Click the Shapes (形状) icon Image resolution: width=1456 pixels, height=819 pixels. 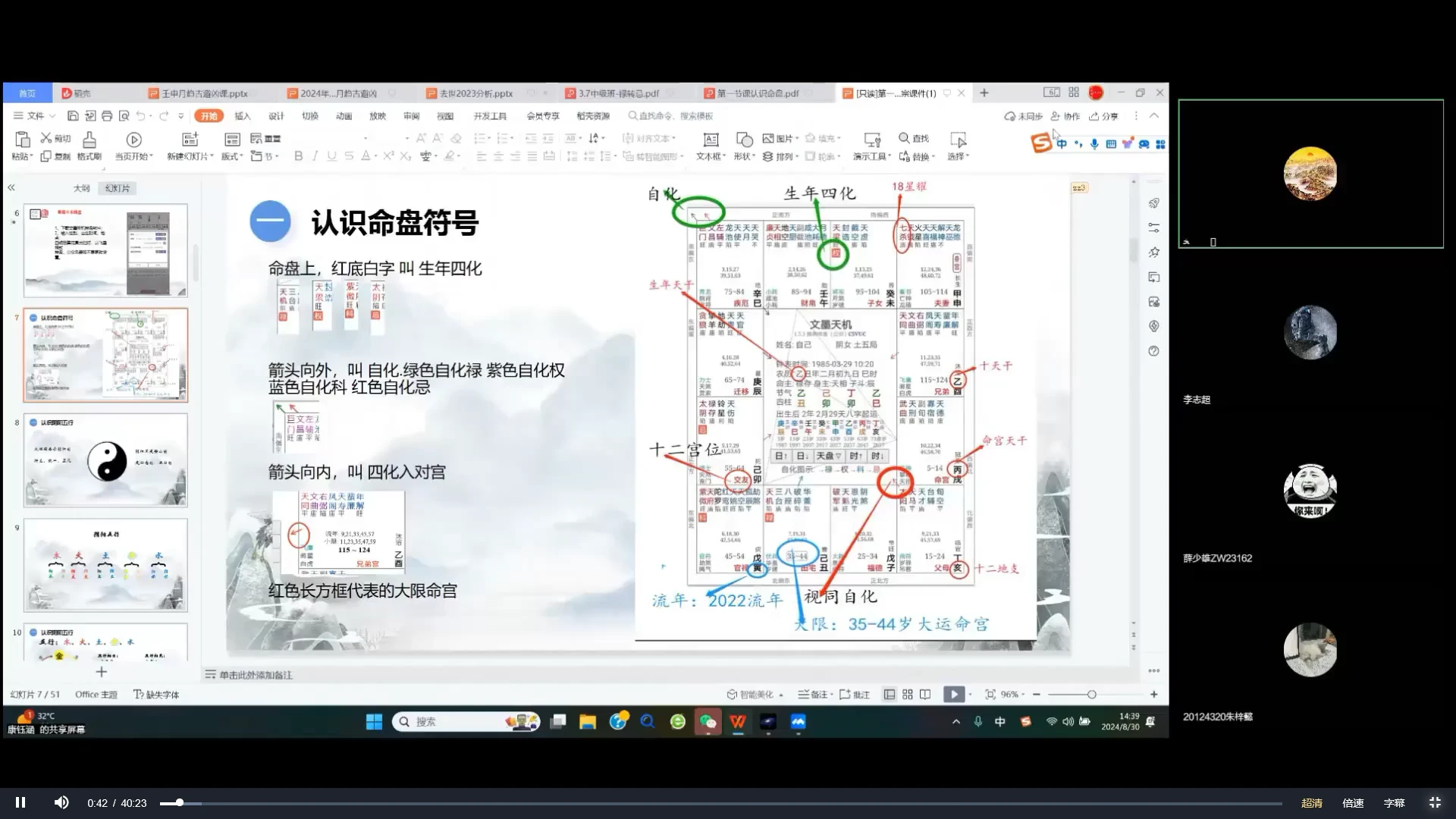pos(744,140)
